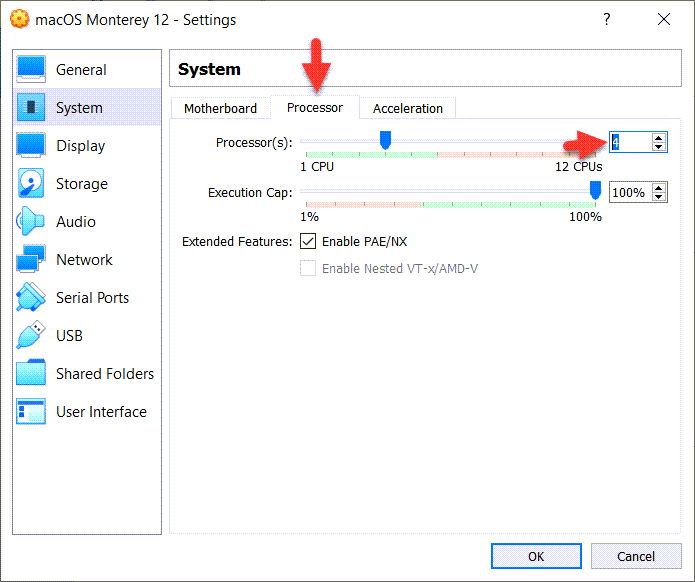
Task: Open the Storage disk icon
Action: pos(31,184)
